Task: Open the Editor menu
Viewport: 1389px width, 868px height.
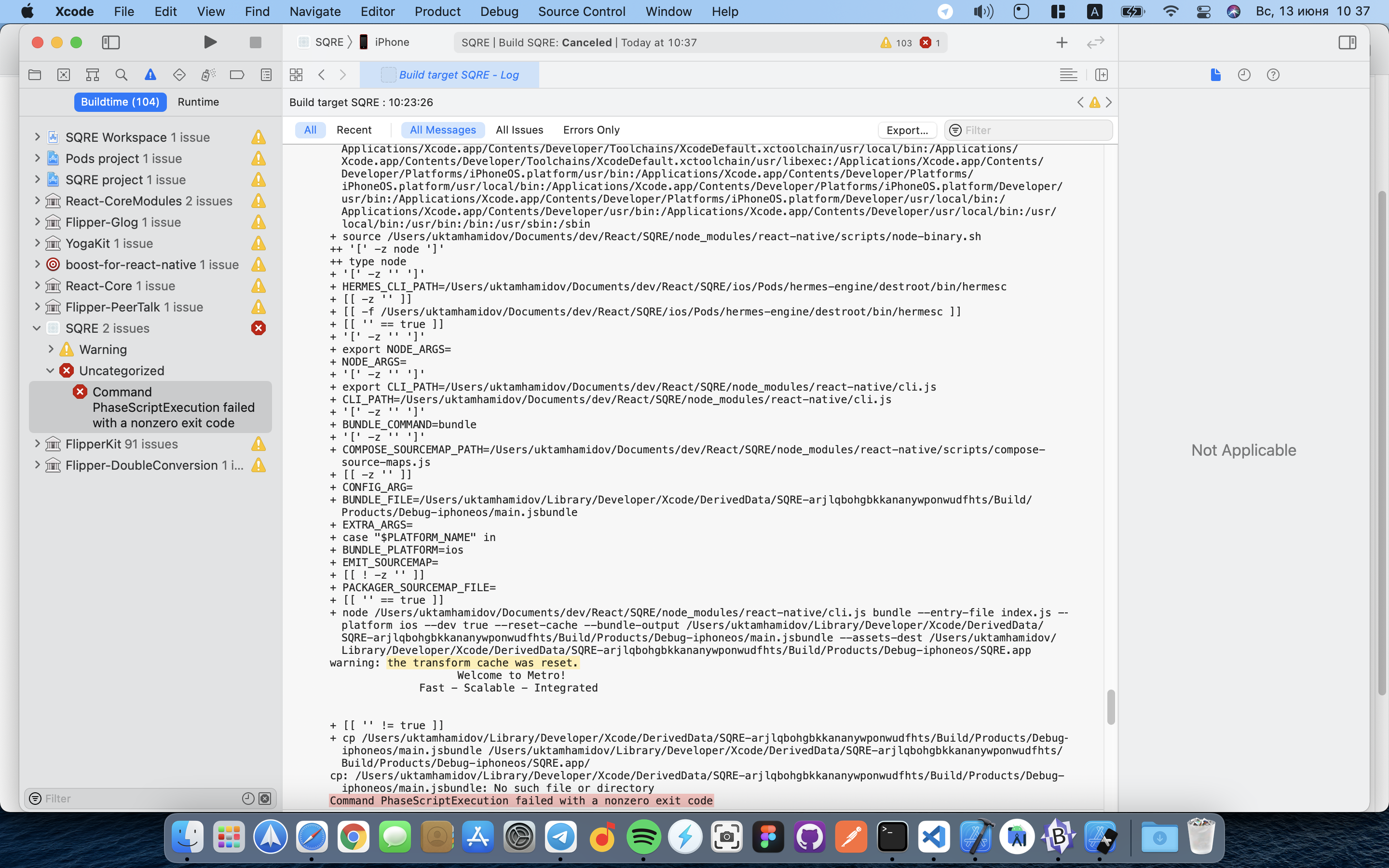Action: (377, 12)
